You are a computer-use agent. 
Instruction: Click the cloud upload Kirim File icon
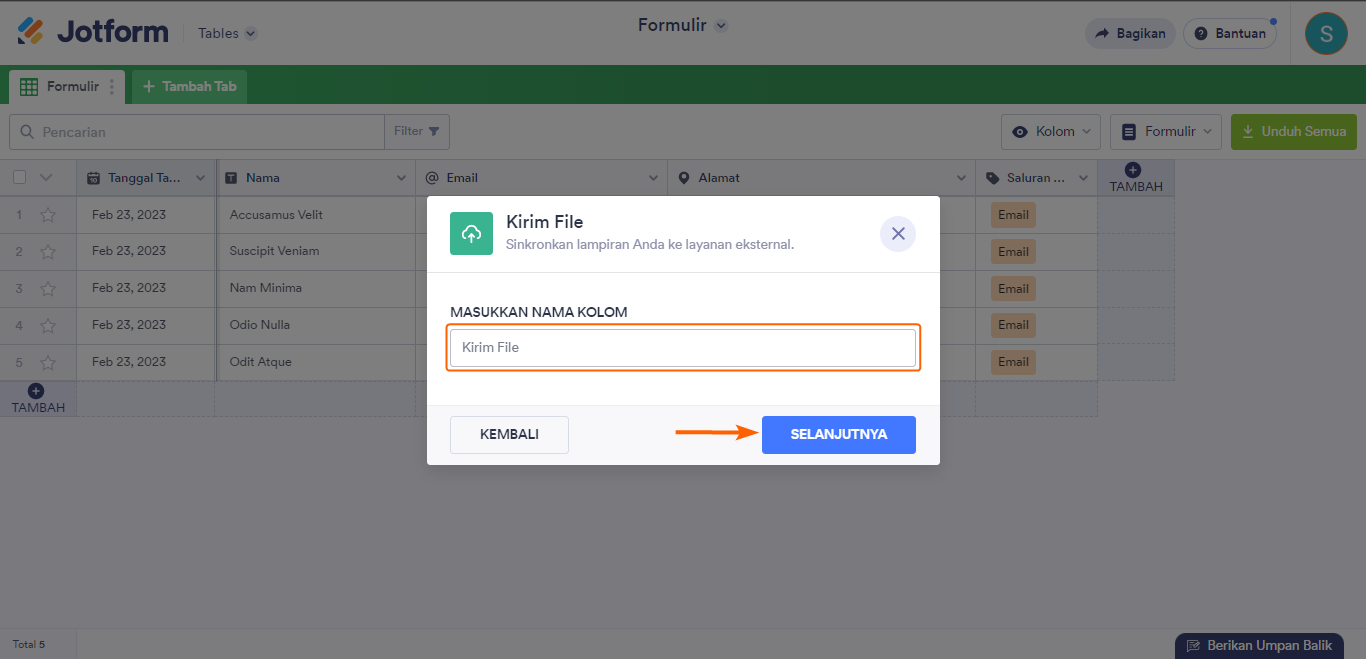[x=471, y=234]
